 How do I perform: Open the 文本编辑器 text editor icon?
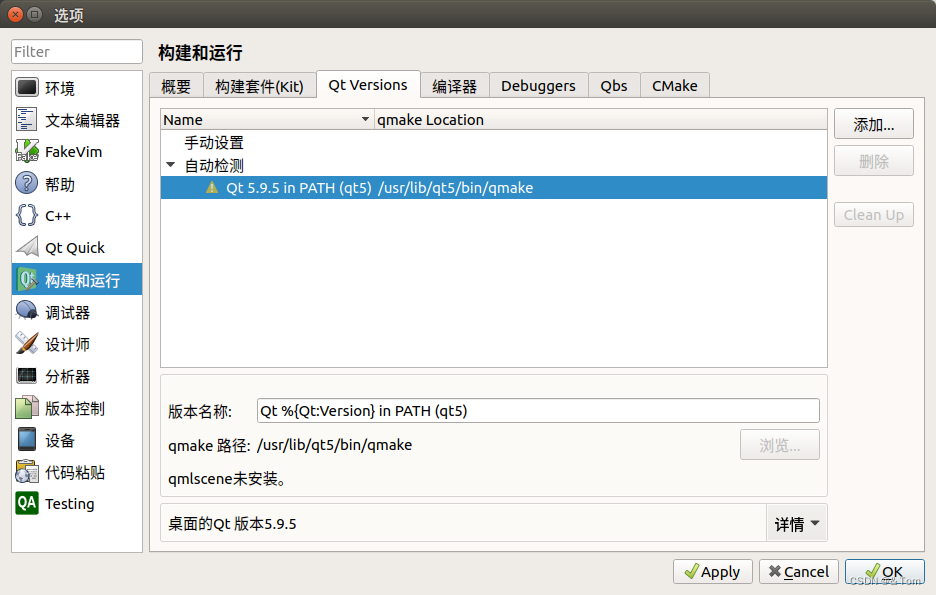27,119
